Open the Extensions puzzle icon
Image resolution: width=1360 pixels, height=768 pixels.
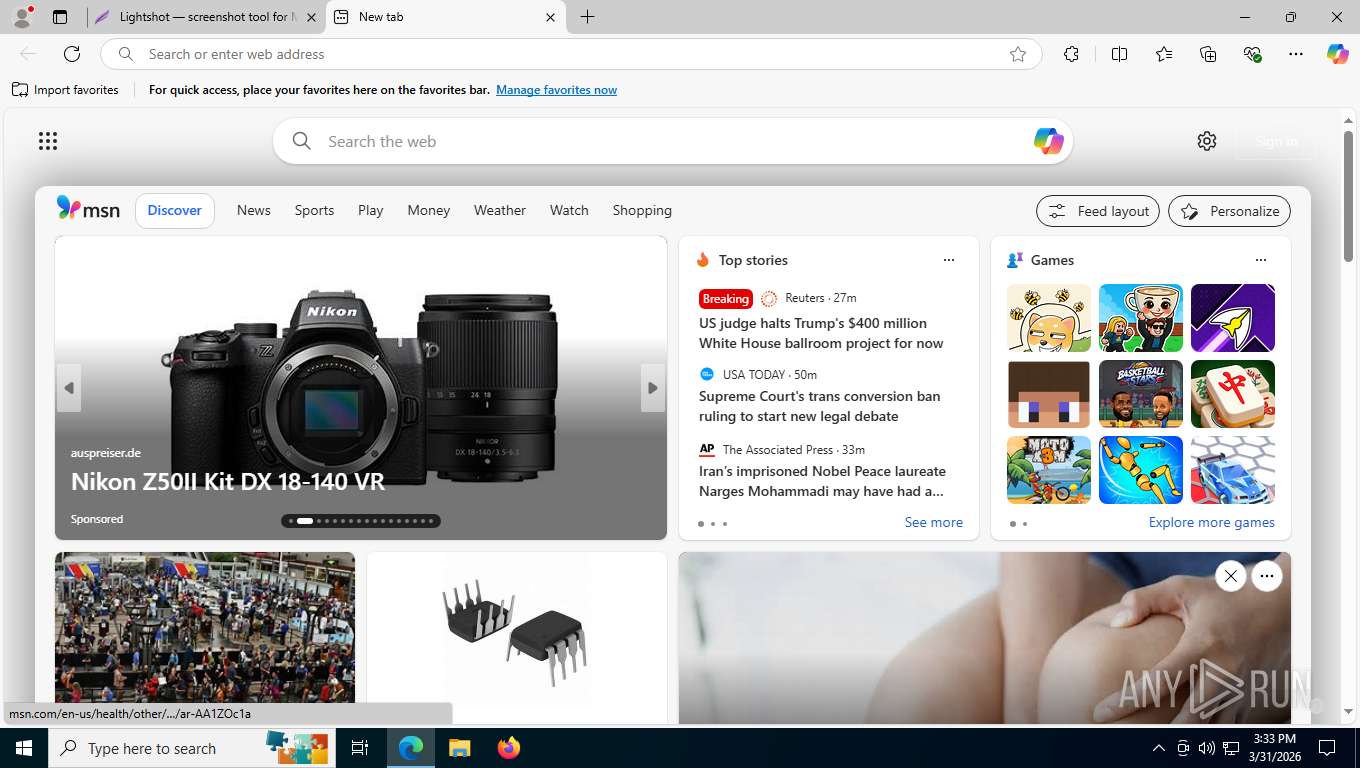(x=1071, y=54)
